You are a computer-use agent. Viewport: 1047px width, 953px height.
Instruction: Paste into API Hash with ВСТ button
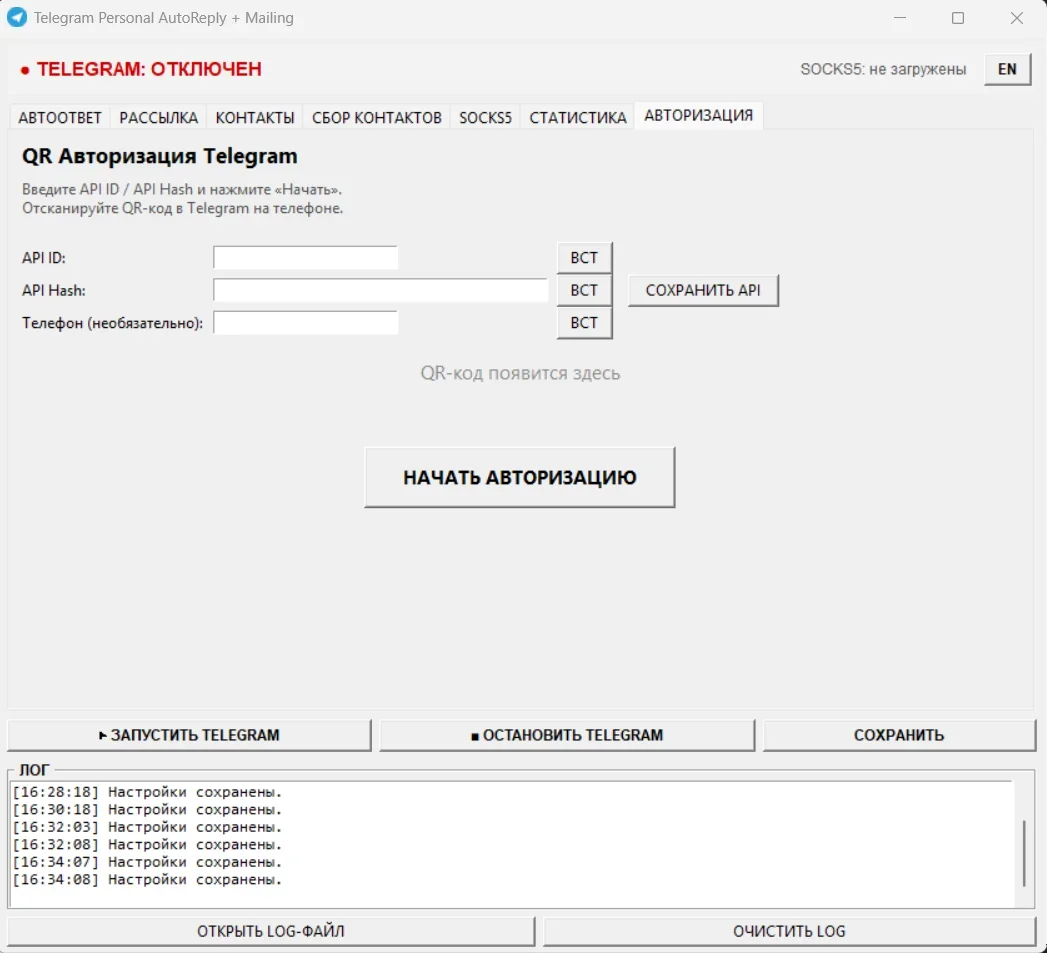pos(584,291)
